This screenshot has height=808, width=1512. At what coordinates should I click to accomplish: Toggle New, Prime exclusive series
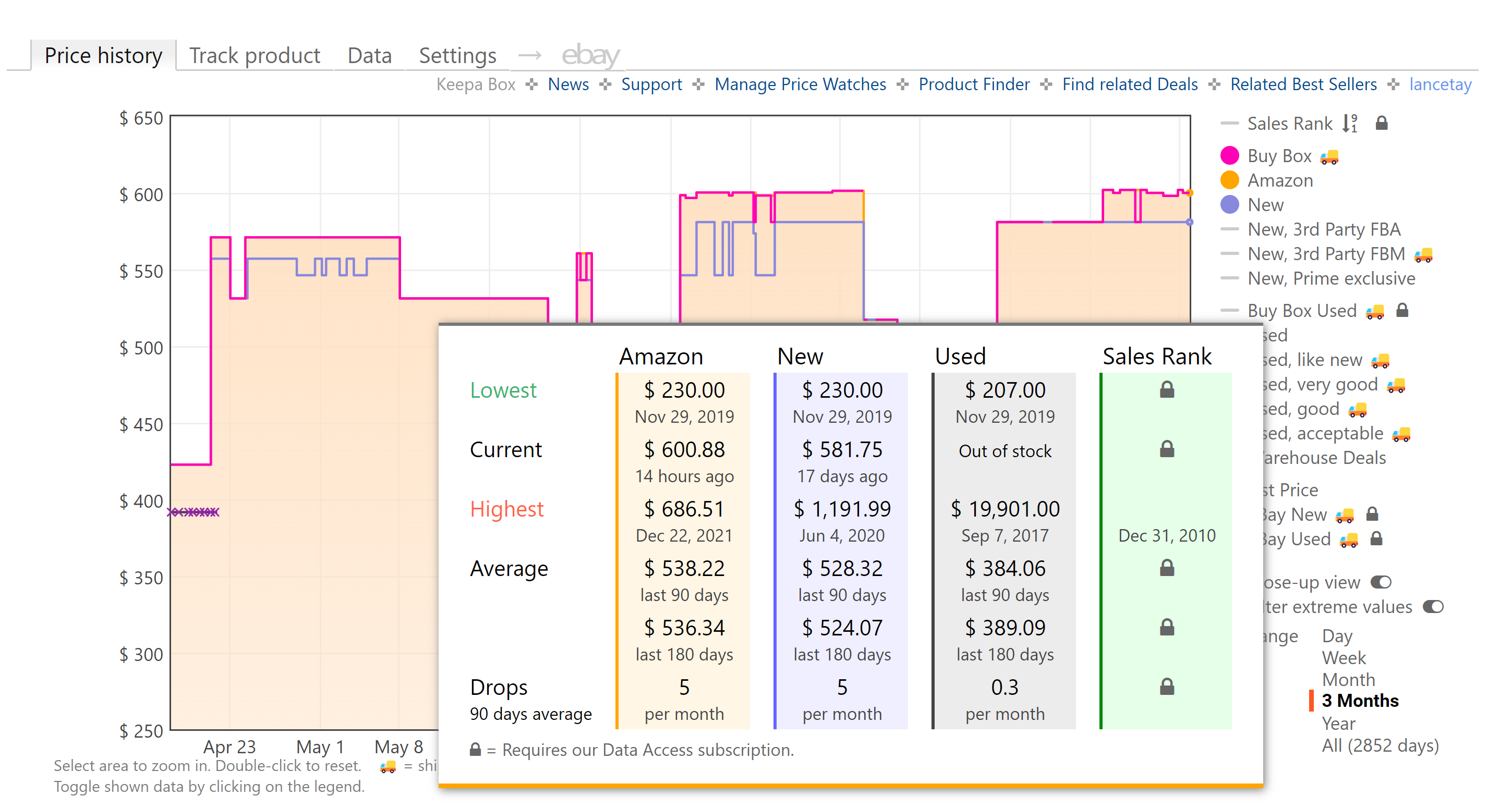point(1330,278)
